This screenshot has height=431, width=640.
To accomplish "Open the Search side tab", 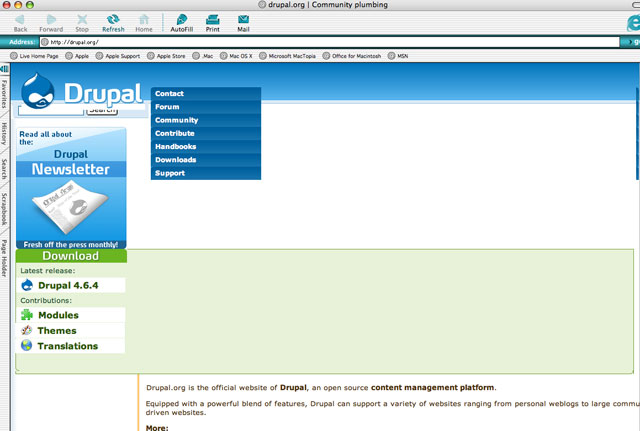I will [4, 169].
